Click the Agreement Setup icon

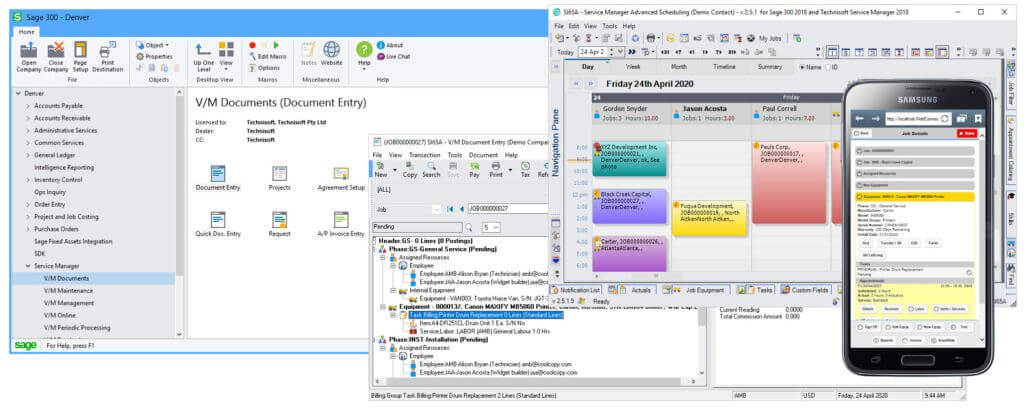pos(341,176)
